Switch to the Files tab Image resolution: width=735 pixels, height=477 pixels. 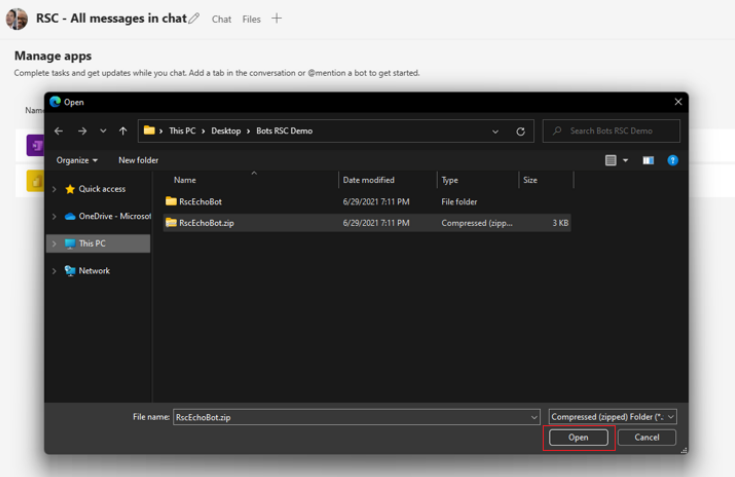(x=251, y=19)
